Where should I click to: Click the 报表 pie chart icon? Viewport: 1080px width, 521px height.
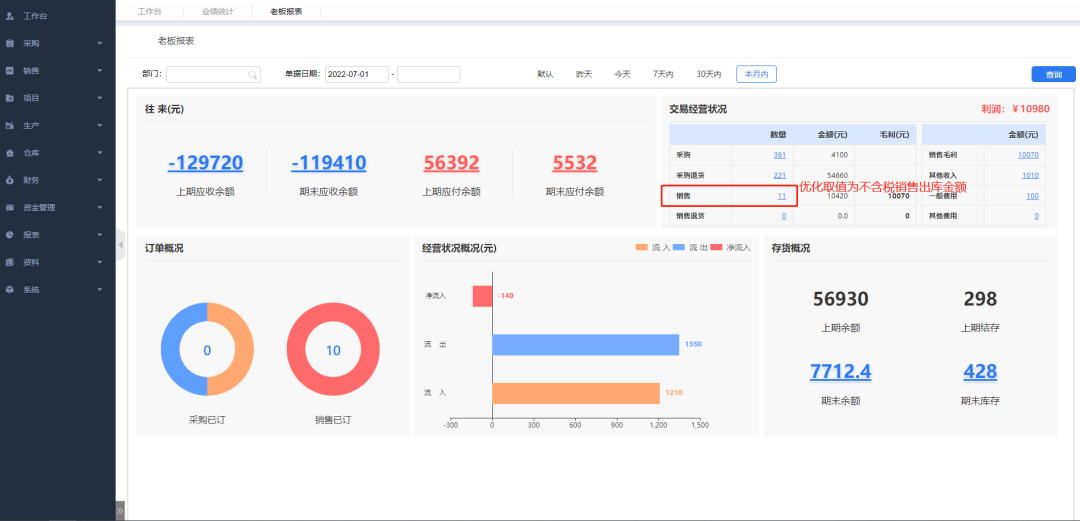tap(9, 235)
